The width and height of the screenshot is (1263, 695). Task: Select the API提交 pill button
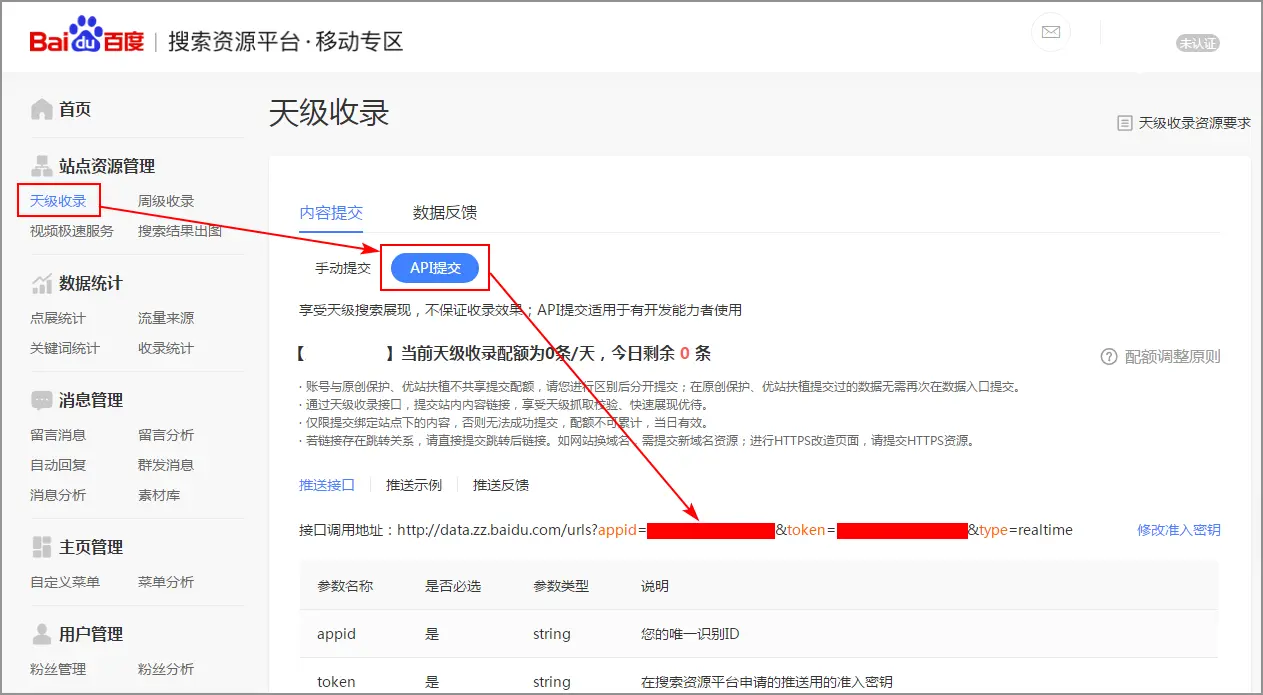tap(435, 268)
